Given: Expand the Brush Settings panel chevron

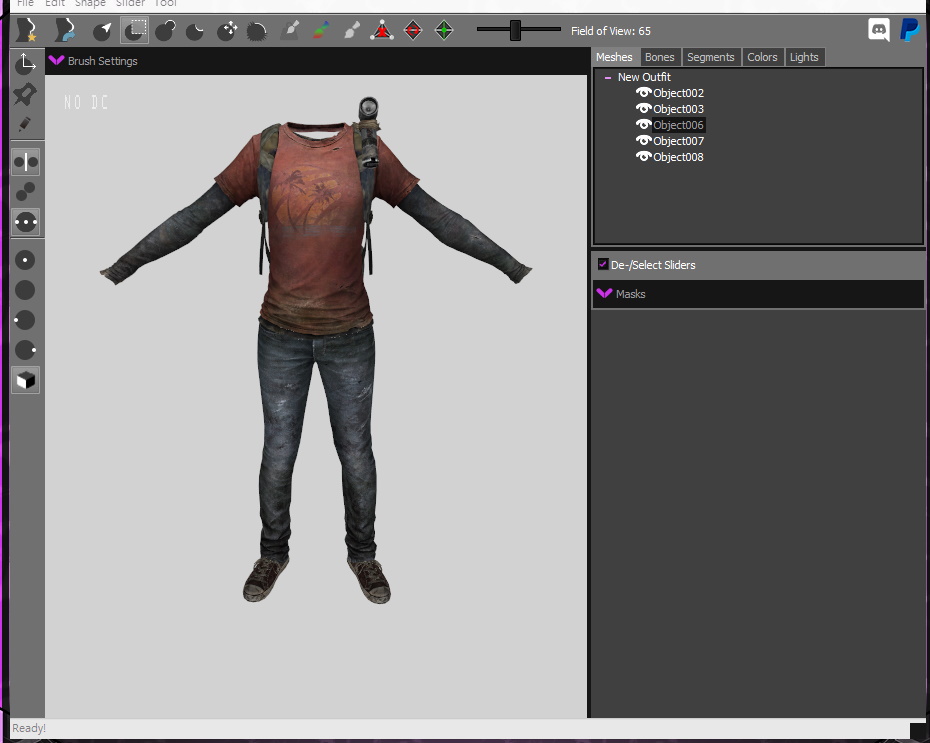Looking at the screenshot, I should pyautogui.click(x=56, y=60).
